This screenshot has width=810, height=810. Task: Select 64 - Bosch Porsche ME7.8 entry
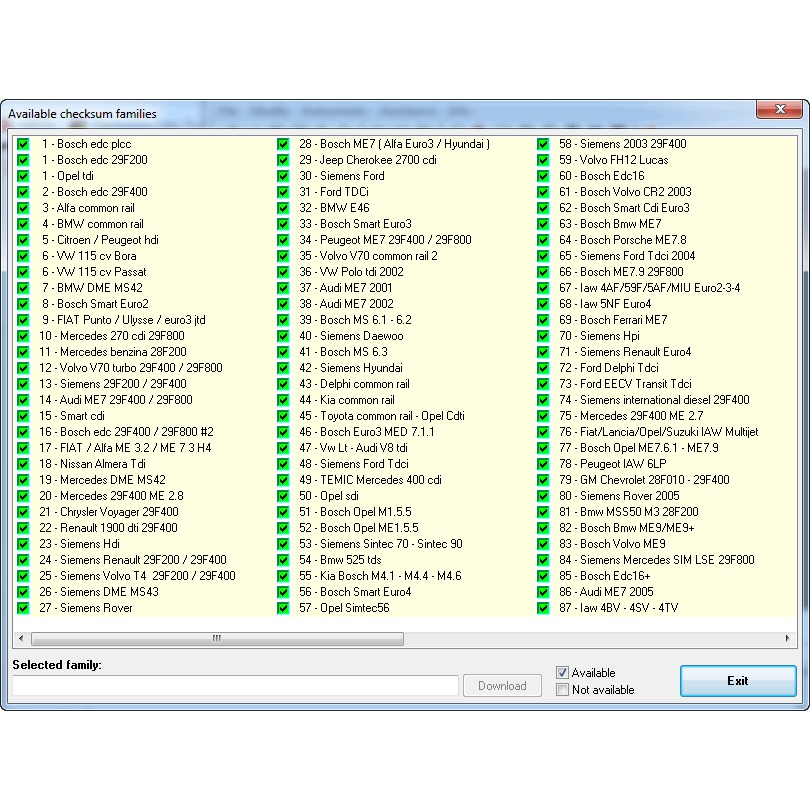pyautogui.click(x=622, y=240)
